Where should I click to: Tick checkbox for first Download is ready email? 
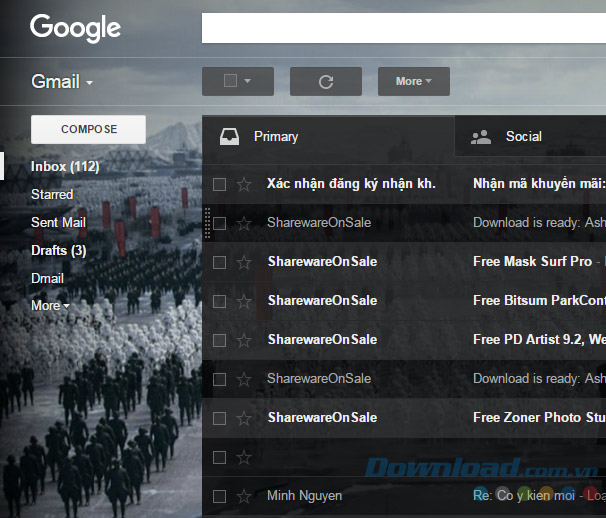click(x=220, y=223)
